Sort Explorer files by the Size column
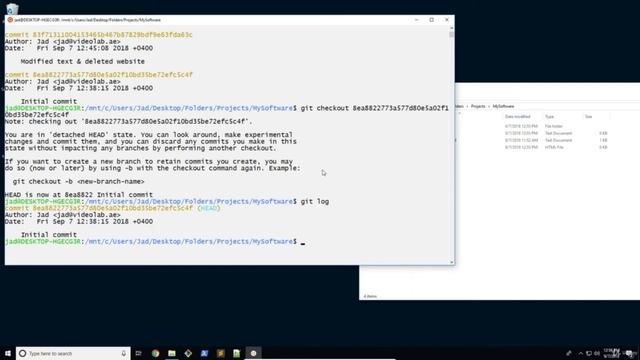Screen dimensions: 640x360 point(589,117)
